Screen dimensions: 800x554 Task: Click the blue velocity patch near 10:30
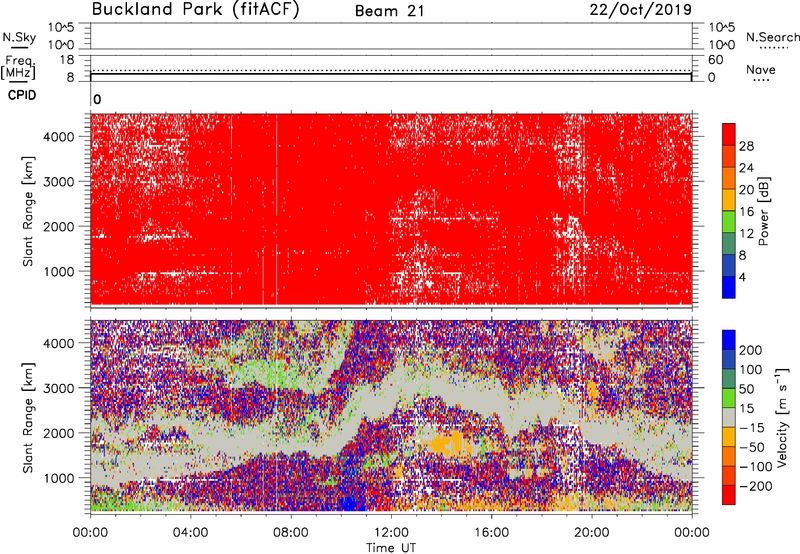coord(351,502)
